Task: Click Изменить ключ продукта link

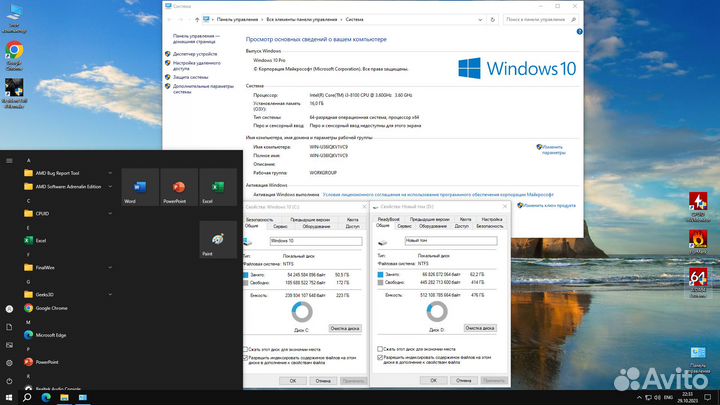Action: tap(549, 206)
